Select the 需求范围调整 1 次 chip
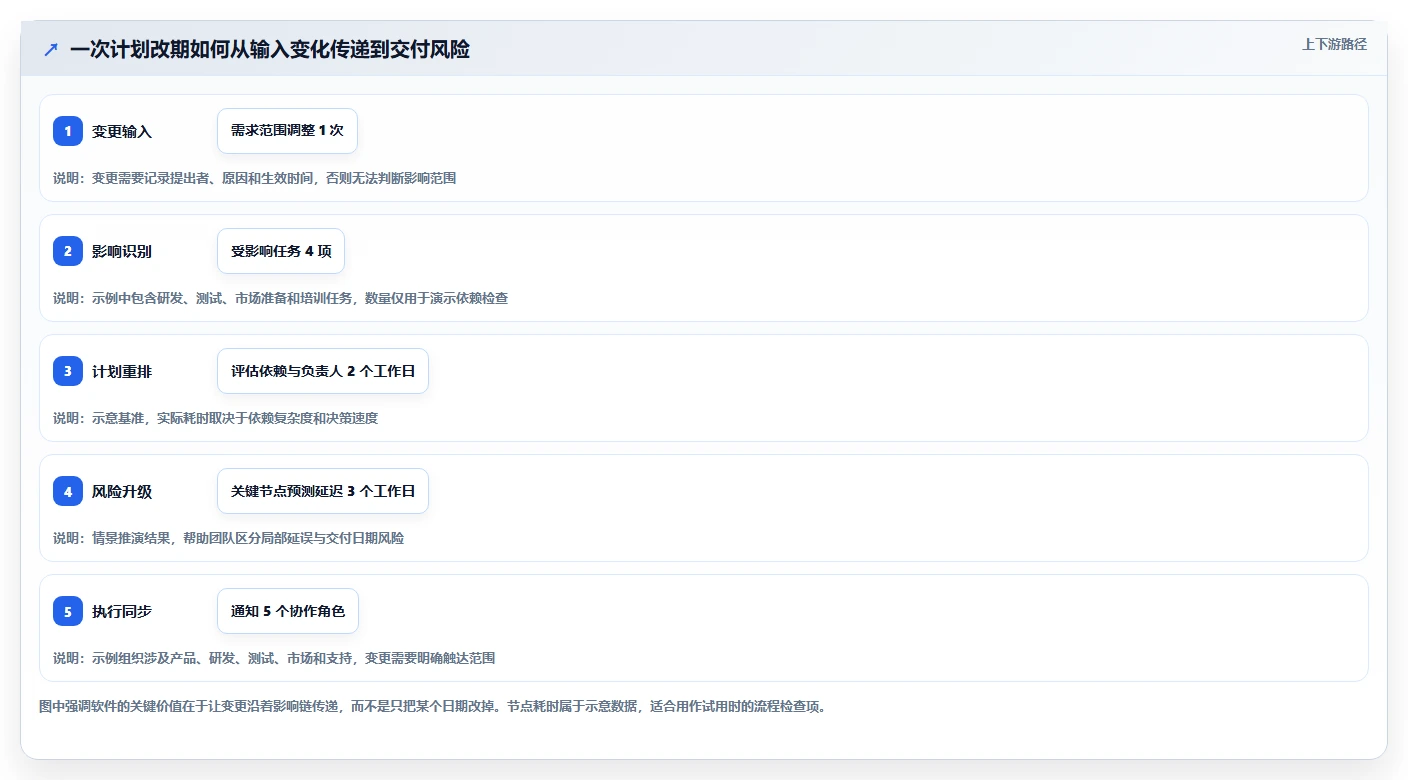This screenshot has width=1408, height=780. [287, 131]
